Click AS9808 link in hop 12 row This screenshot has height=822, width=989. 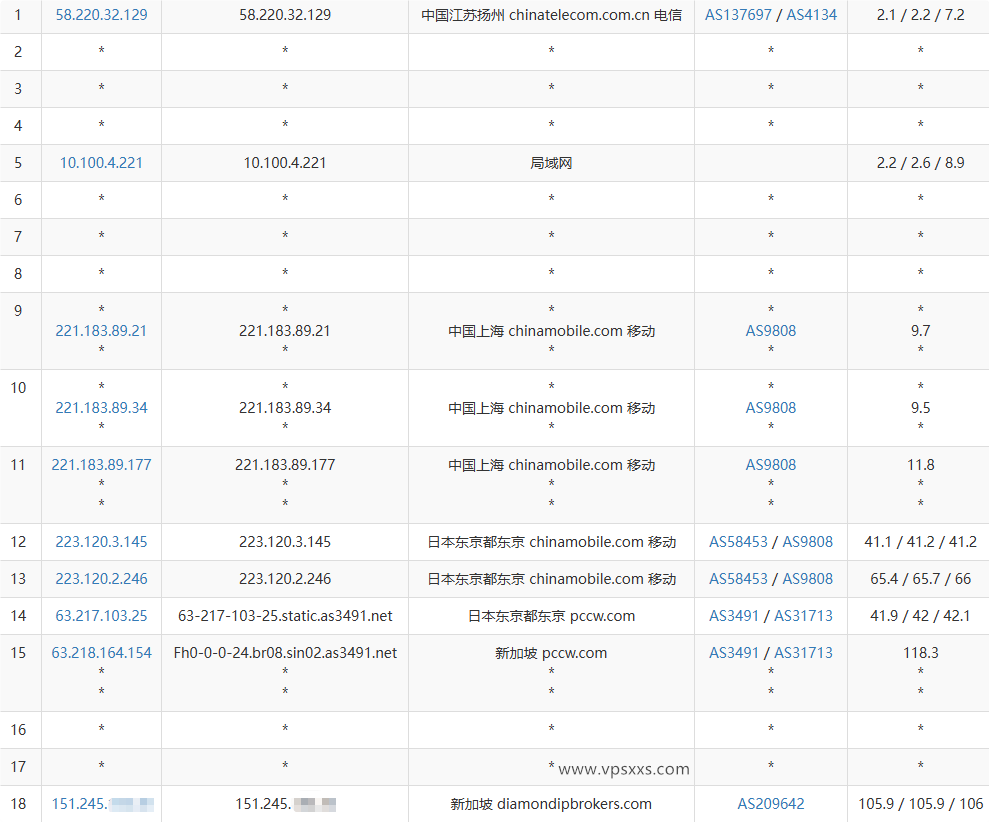click(x=808, y=542)
